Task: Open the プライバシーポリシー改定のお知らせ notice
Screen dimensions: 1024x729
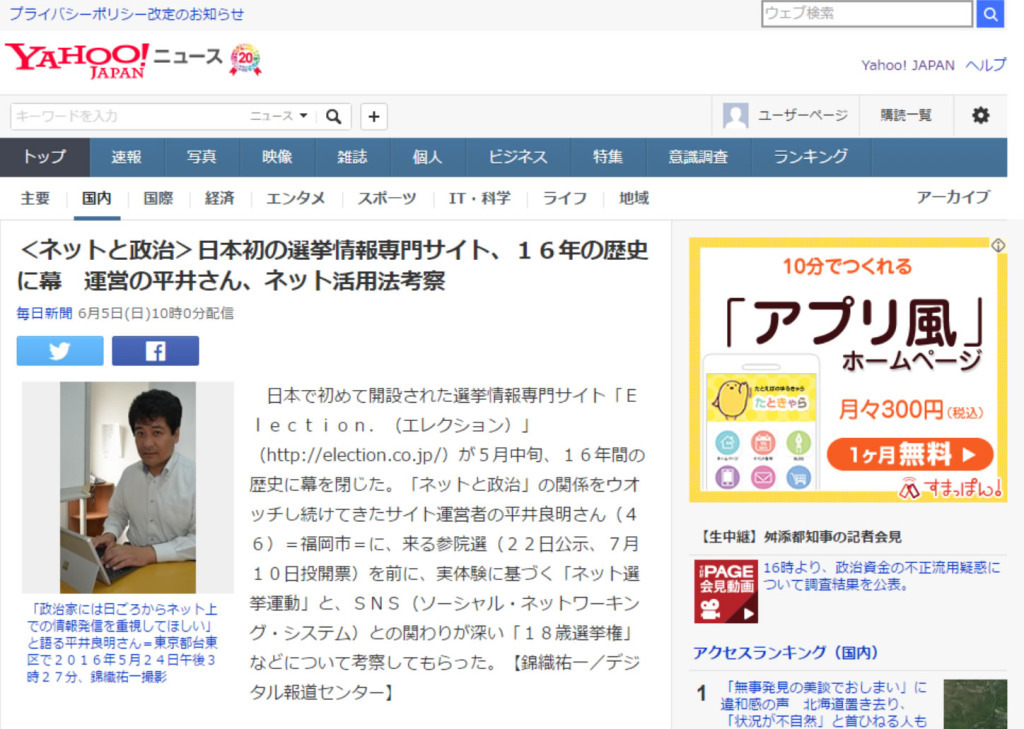Action: pyautogui.click(x=126, y=14)
